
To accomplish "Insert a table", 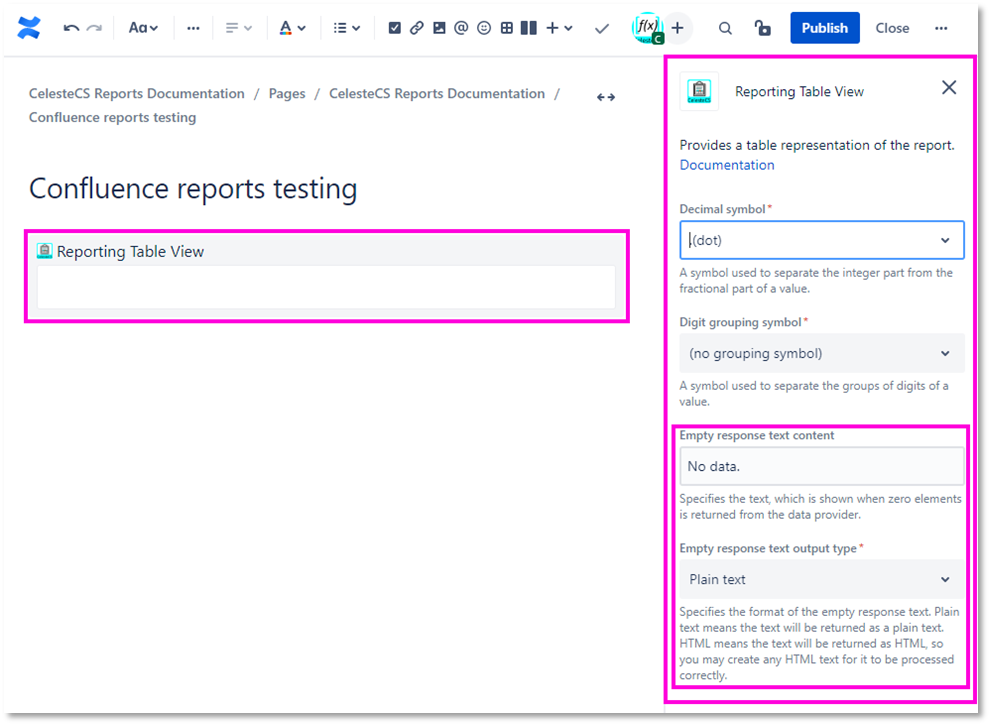I will 506,28.
